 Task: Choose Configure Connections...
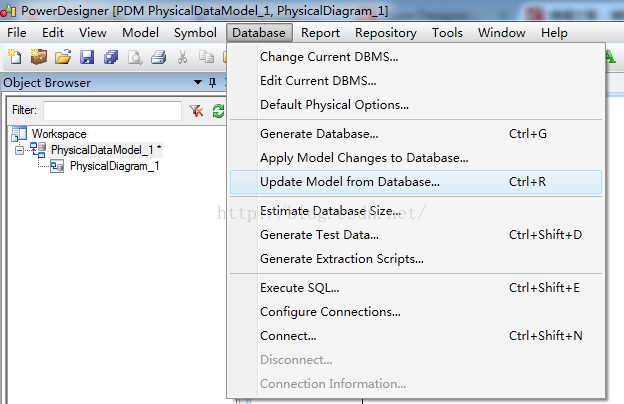click(x=416, y=312)
